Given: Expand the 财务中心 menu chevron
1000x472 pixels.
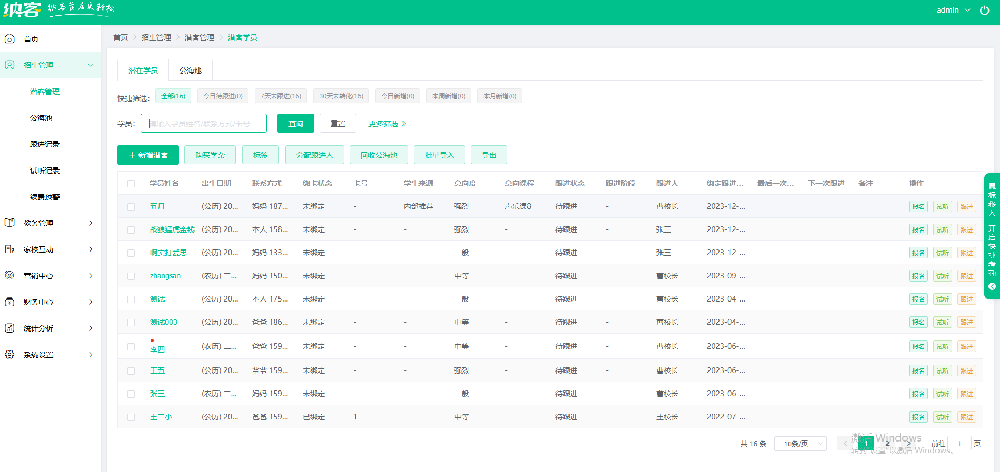Looking at the screenshot, I should click(91, 302).
